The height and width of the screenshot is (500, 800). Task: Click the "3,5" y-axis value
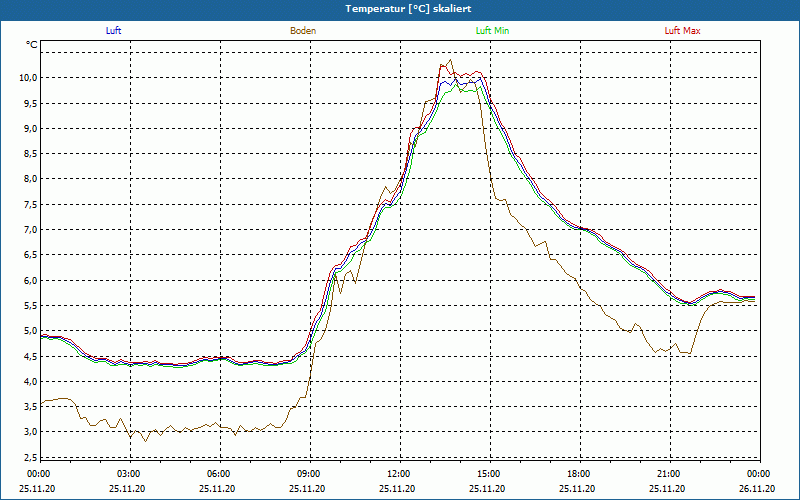pyautogui.click(x=31, y=407)
